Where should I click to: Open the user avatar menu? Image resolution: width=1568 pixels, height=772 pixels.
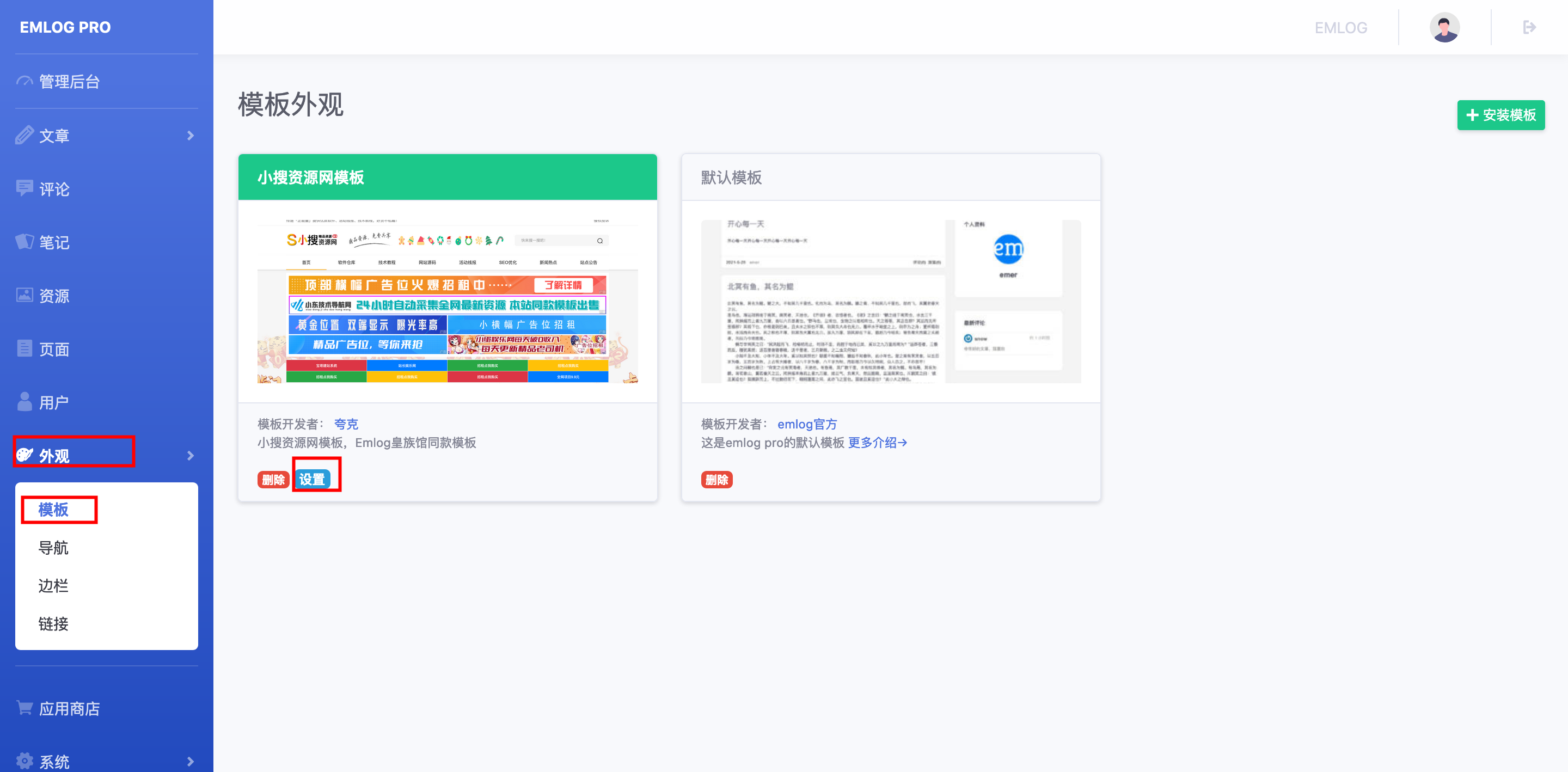[1444, 27]
